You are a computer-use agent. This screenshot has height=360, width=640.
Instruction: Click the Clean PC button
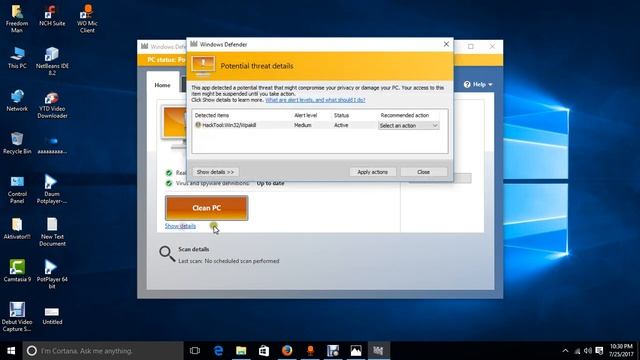point(207,208)
